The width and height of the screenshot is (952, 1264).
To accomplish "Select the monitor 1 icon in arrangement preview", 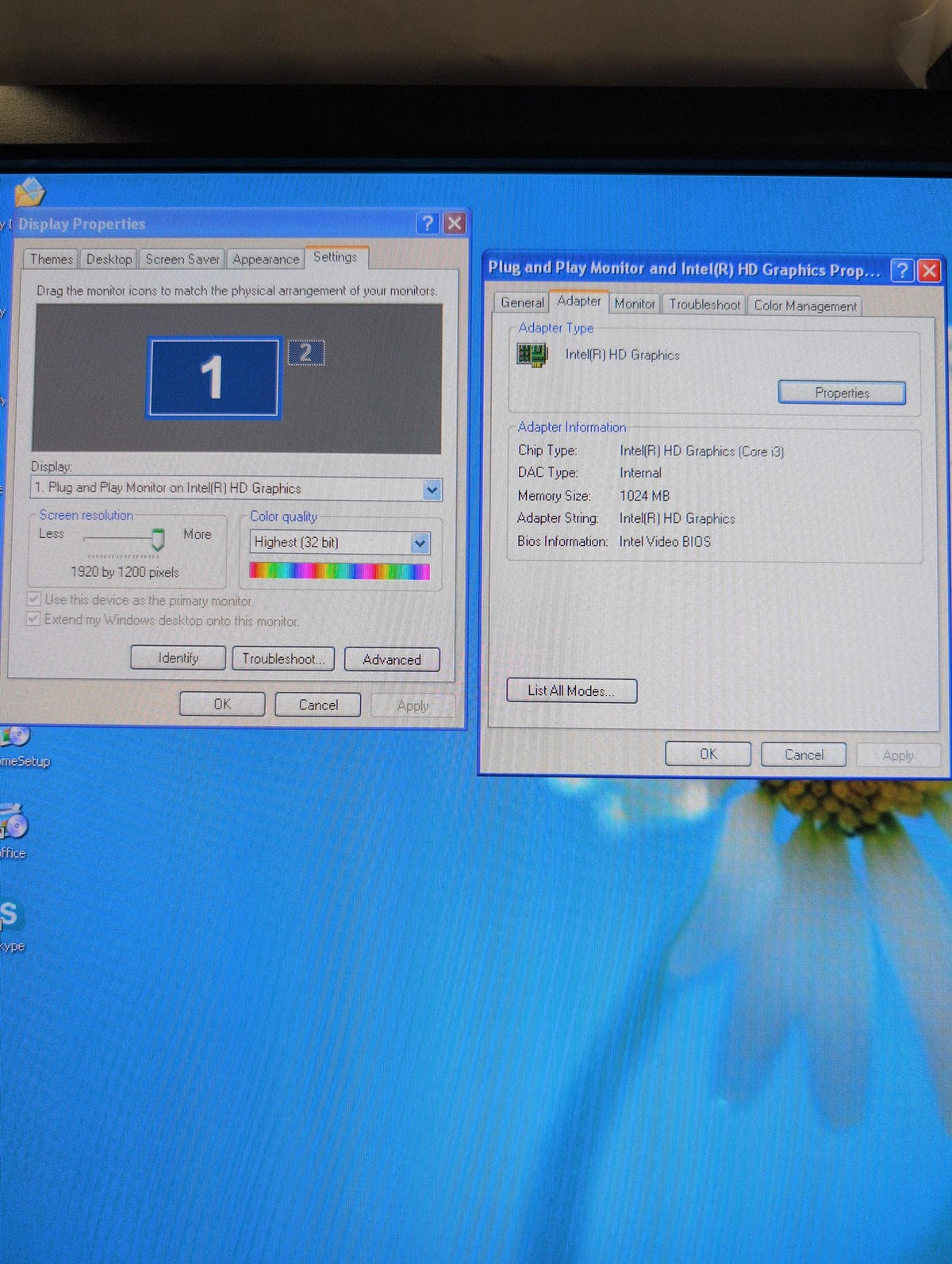I will (213, 376).
